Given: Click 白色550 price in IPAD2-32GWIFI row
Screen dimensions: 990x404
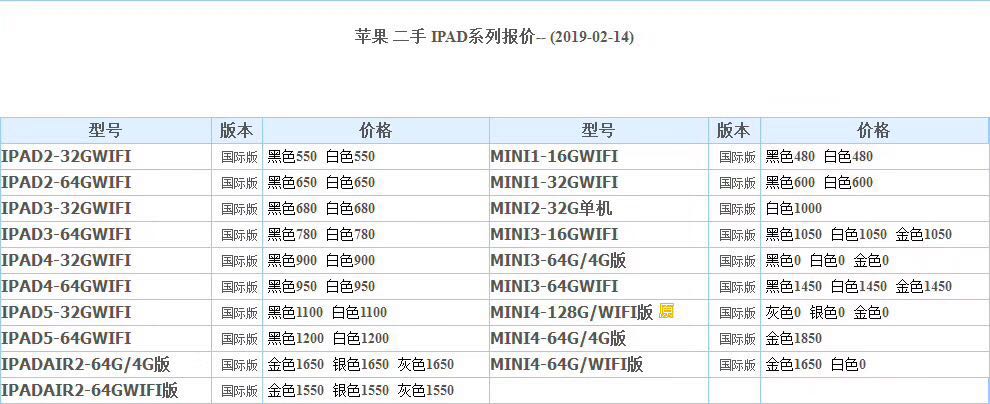Looking at the screenshot, I should (350, 157).
